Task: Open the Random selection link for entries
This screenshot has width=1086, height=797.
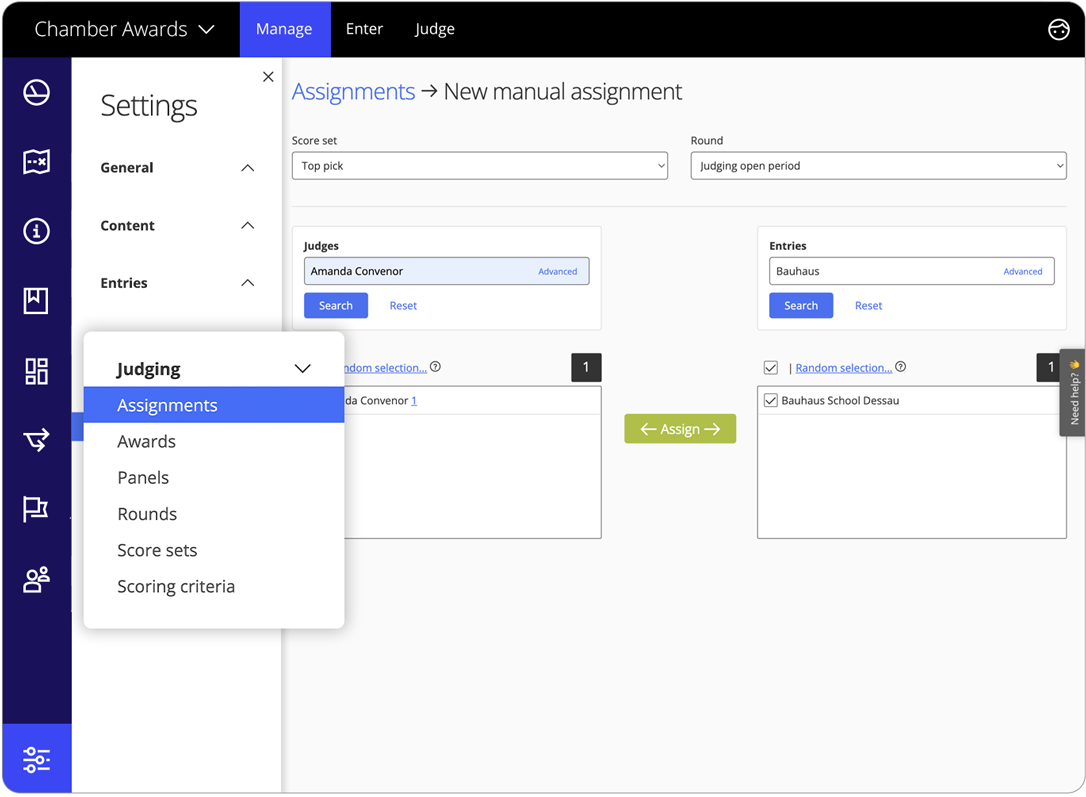Action: coord(843,367)
